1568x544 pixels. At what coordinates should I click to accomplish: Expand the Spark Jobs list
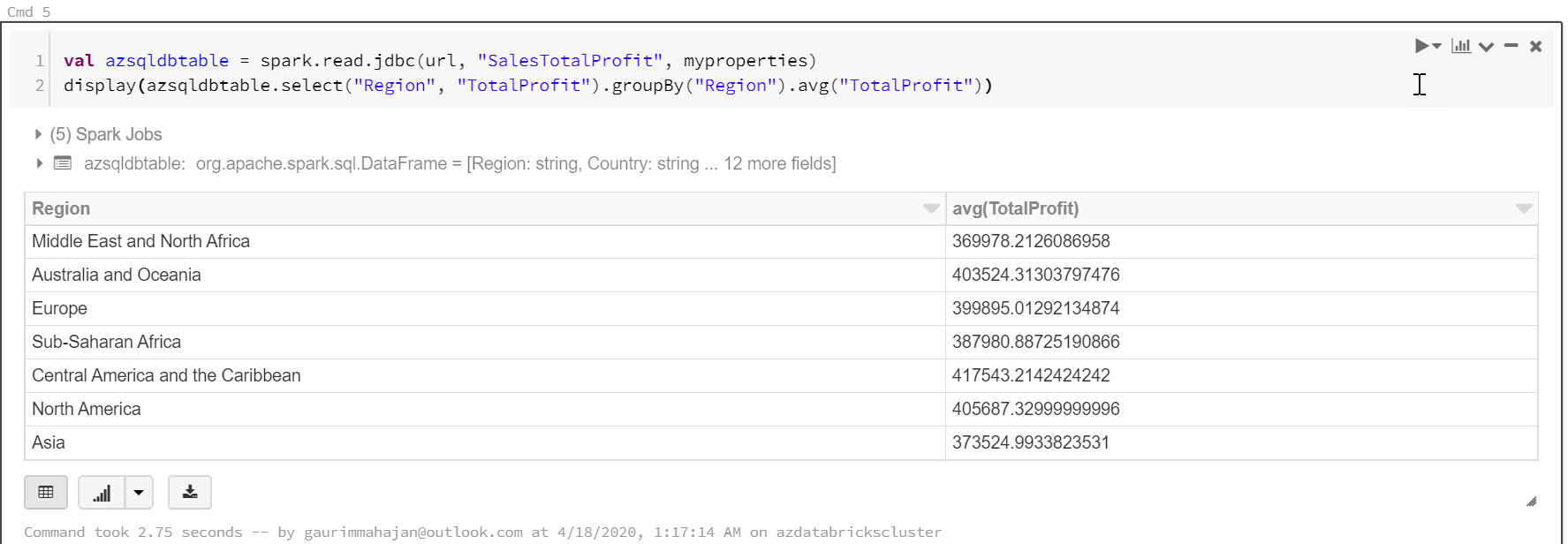point(38,134)
